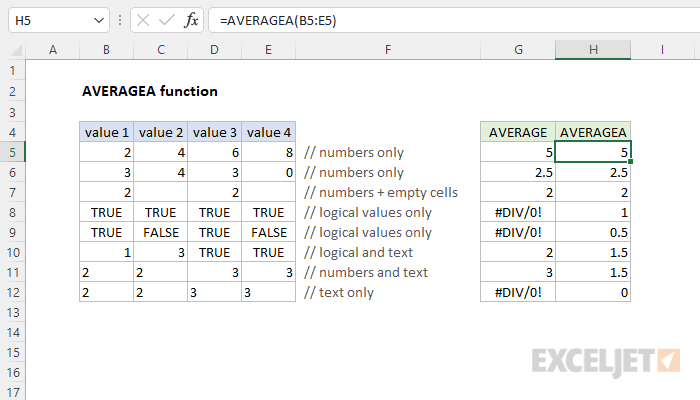Select row 15 header
This screenshot has width=700, height=400.
click(x=12, y=352)
